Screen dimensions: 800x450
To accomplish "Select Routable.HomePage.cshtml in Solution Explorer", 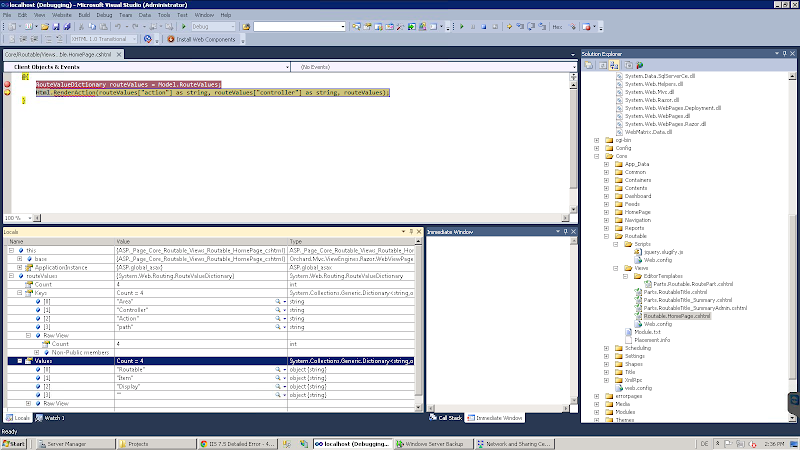I will (677, 316).
